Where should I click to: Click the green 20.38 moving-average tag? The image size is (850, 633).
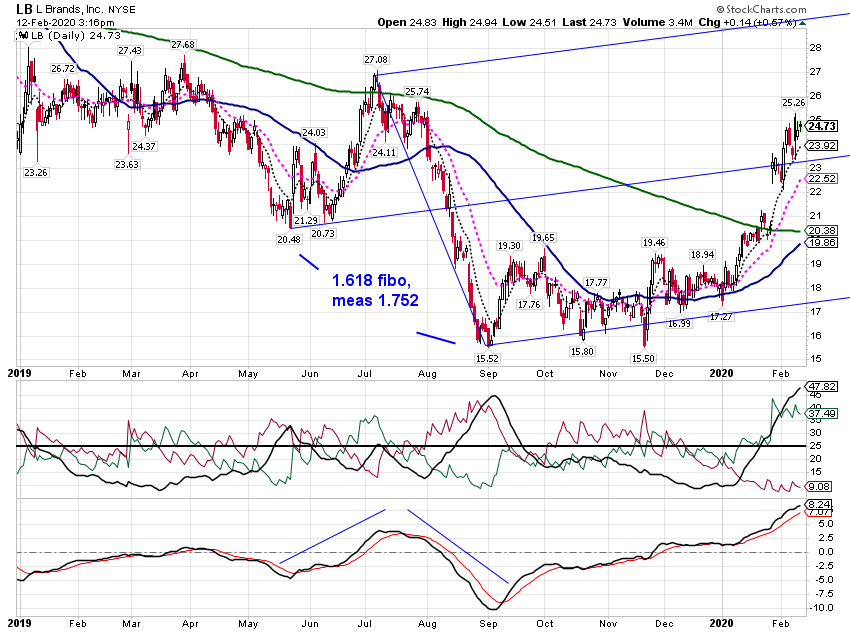(x=822, y=231)
